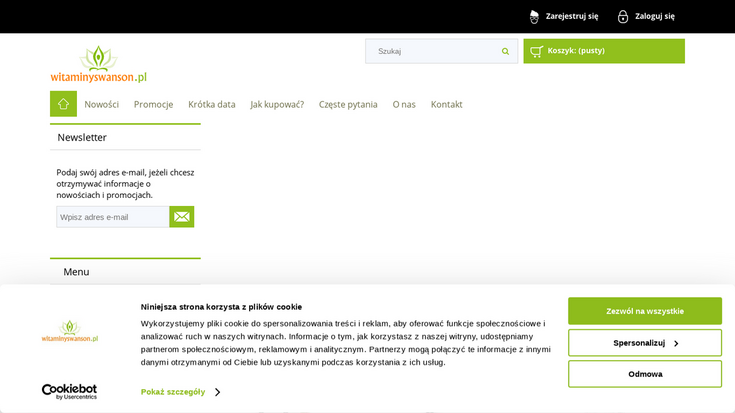
Task: Open the witaminyswanson.pl header logo
Action: (x=98, y=64)
